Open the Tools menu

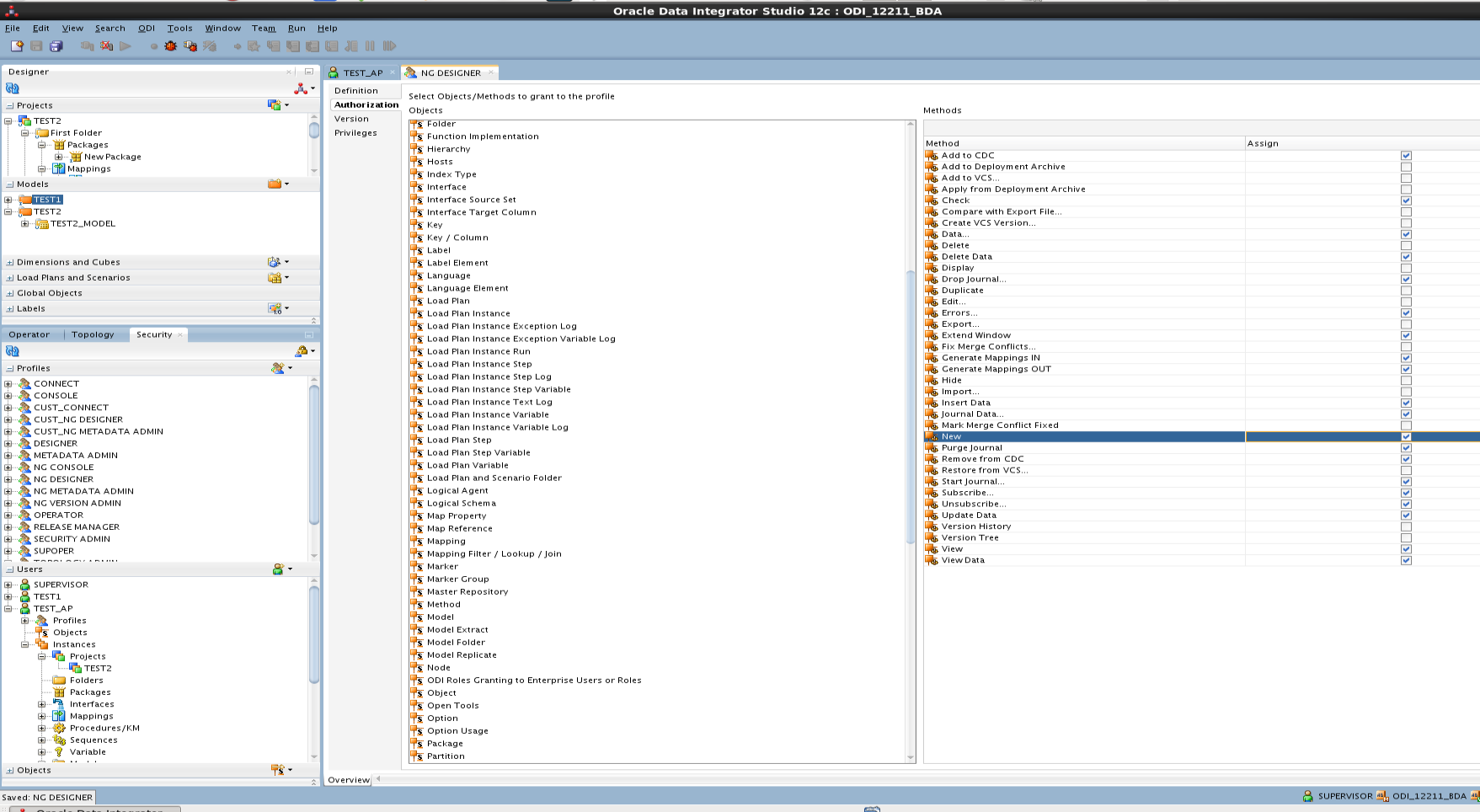(179, 28)
